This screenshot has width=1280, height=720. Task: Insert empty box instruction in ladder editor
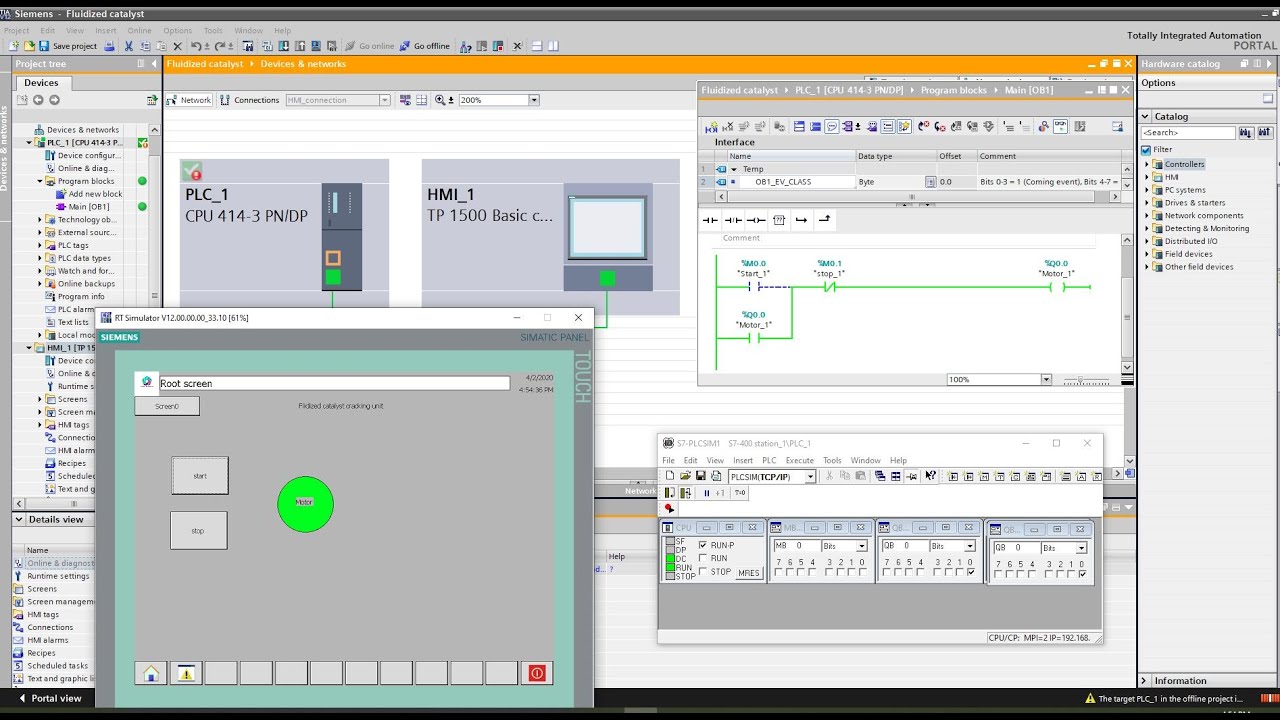pos(779,220)
